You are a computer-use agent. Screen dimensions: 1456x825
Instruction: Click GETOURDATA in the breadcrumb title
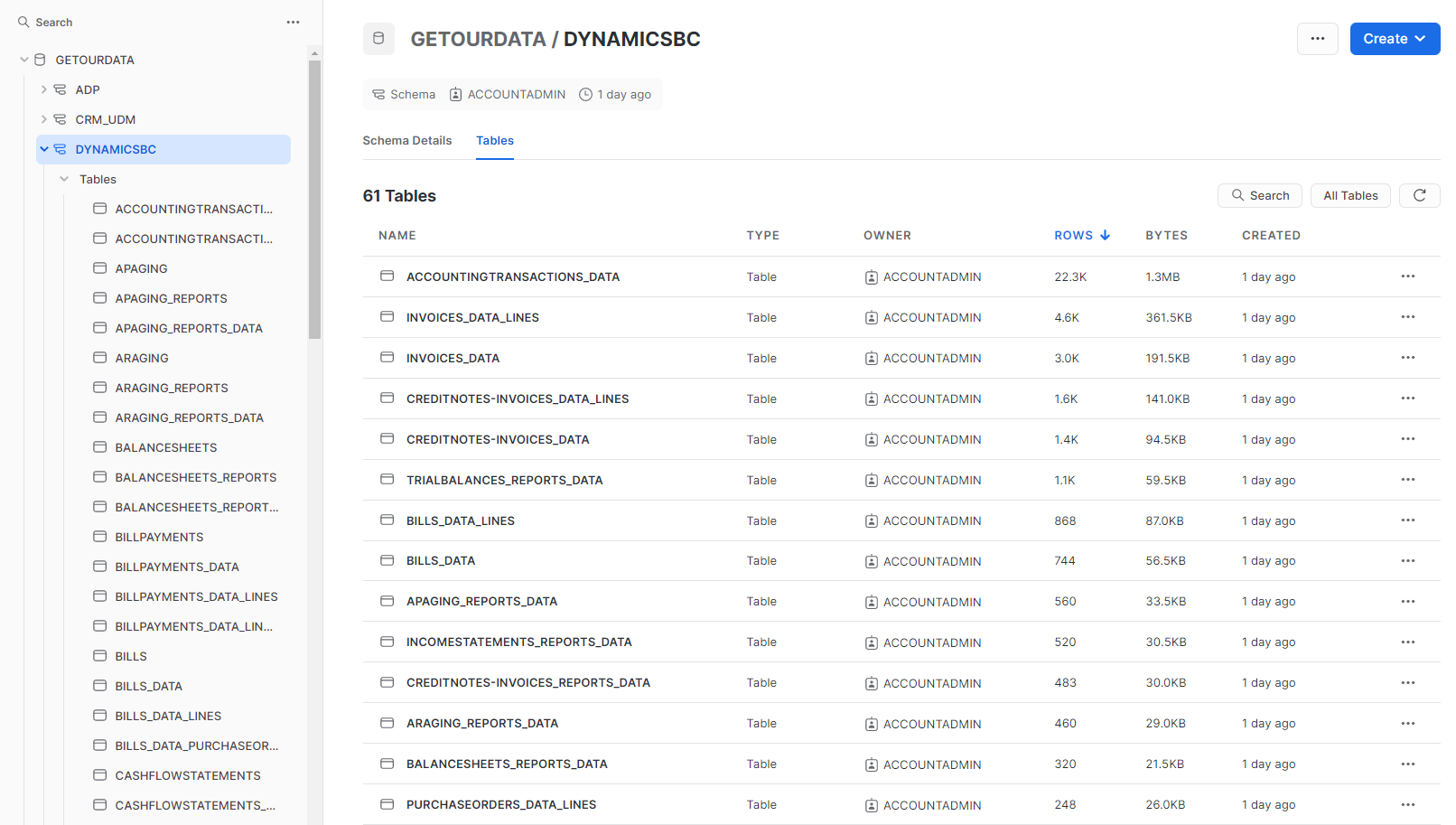pyautogui.click(x=478, y=39)
